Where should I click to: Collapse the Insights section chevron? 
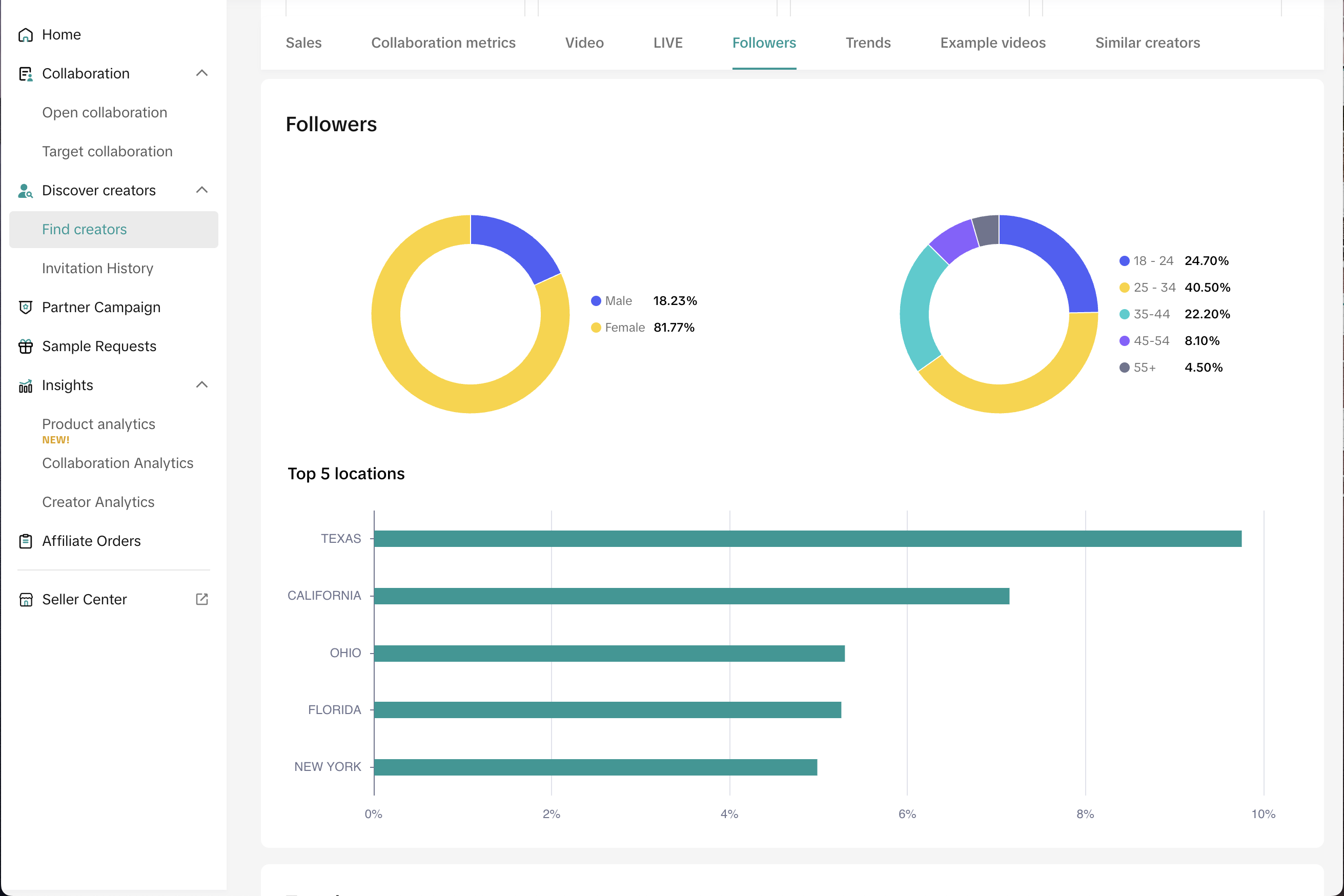[202, 385]
